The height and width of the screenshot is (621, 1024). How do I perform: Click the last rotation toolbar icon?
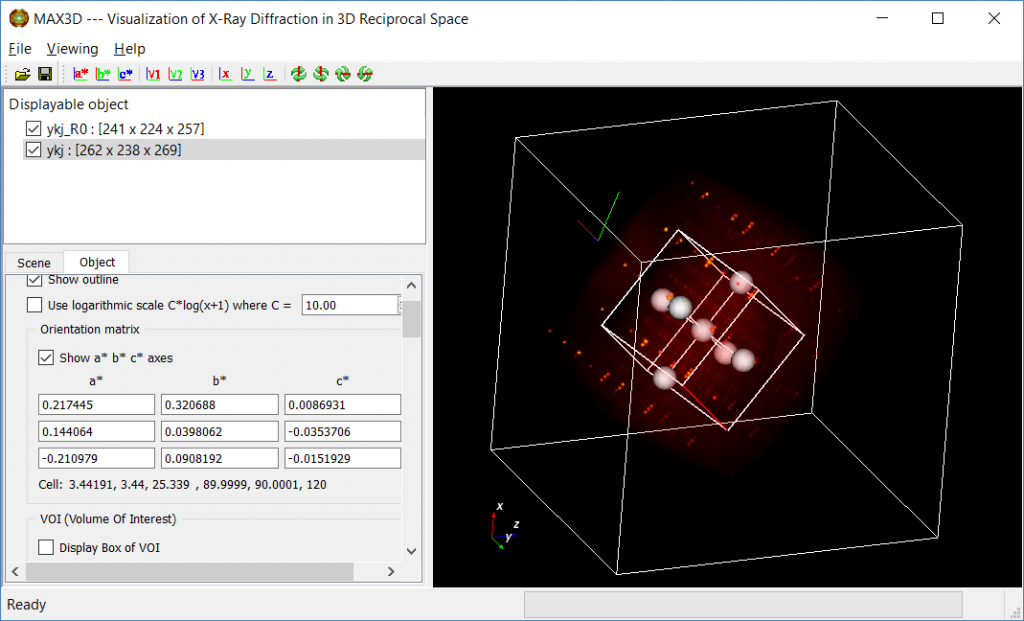pos(364,73)
